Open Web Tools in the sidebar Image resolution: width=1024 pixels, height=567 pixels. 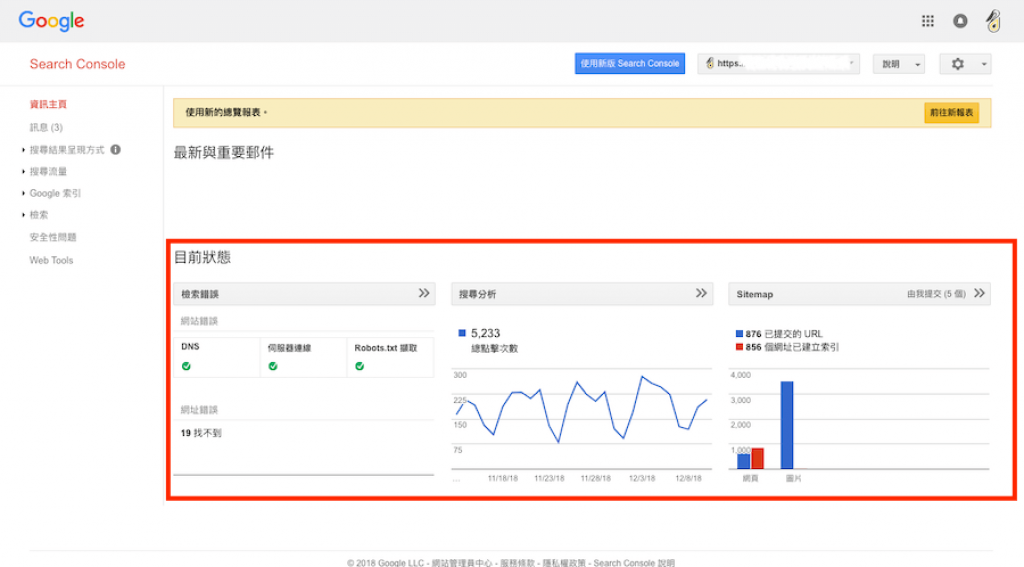click(51, 260)
